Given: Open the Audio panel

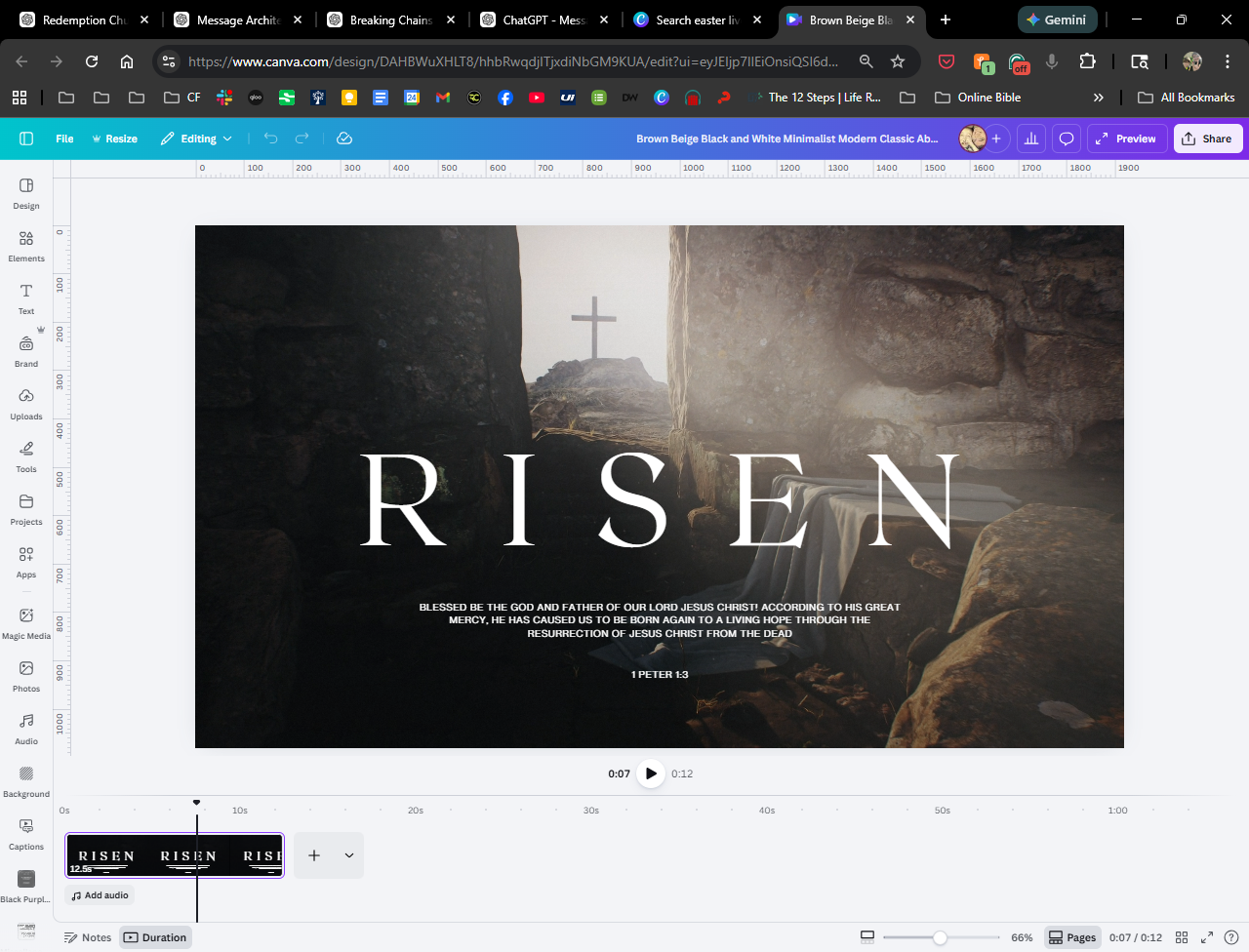Looking at the screenshot, I should tap(26, 728).
